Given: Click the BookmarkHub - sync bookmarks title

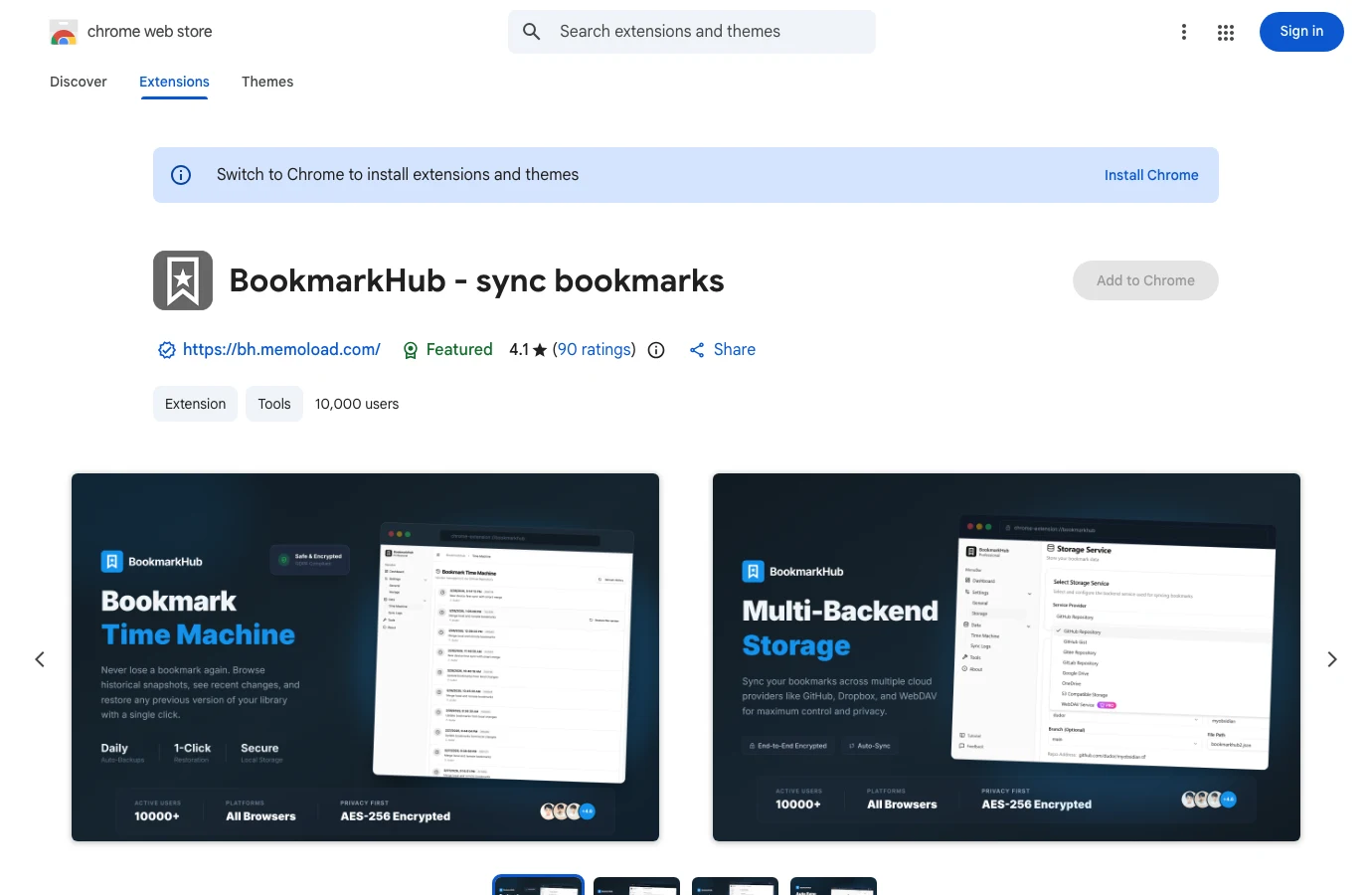Looking at the screenshot, I should click(476, 280).
